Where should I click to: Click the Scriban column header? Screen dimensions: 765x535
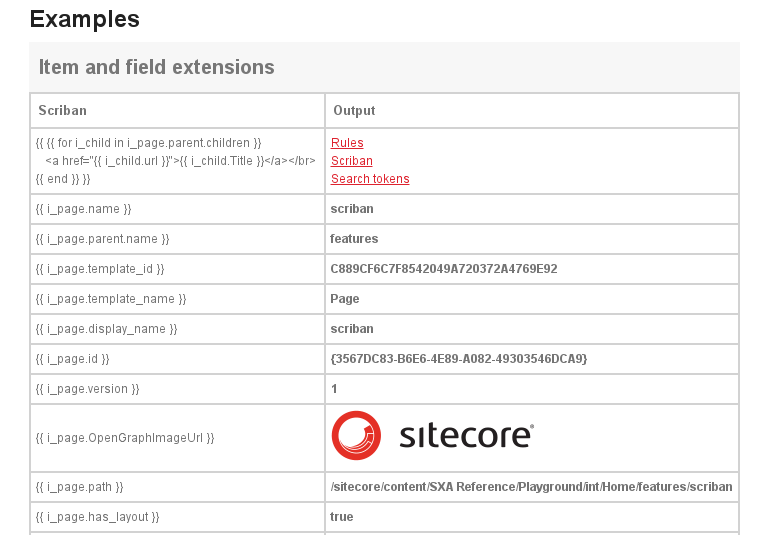coord(62,111)
